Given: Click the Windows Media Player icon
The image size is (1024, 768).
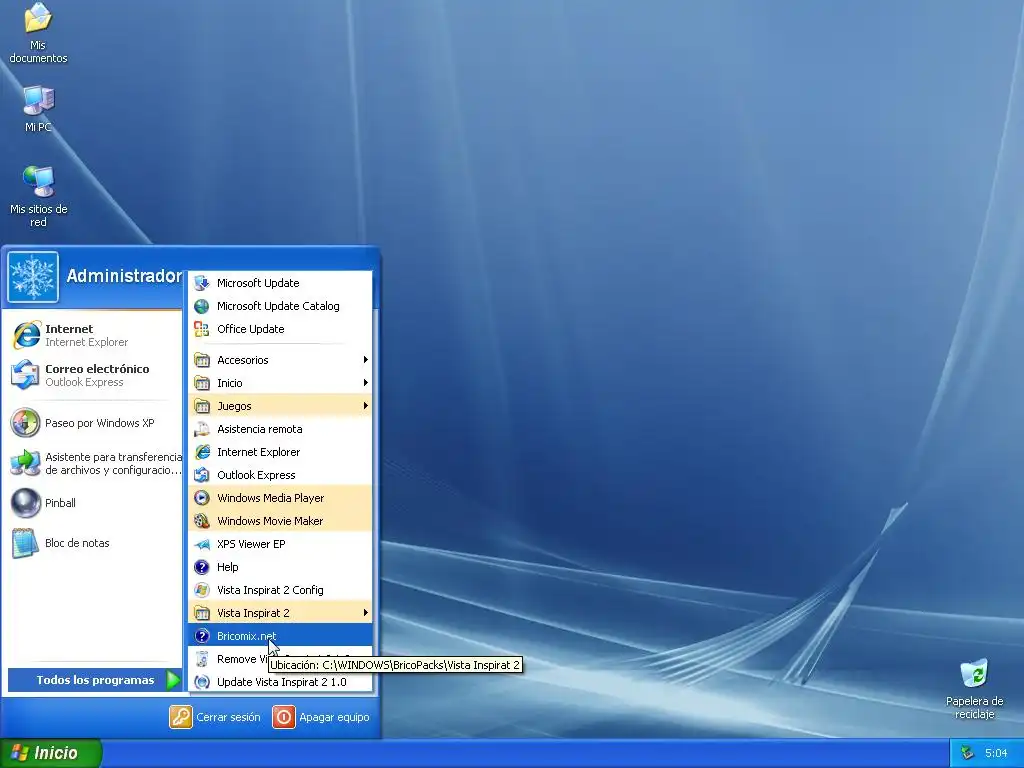Looking at the screenshot, I should 202,498.
